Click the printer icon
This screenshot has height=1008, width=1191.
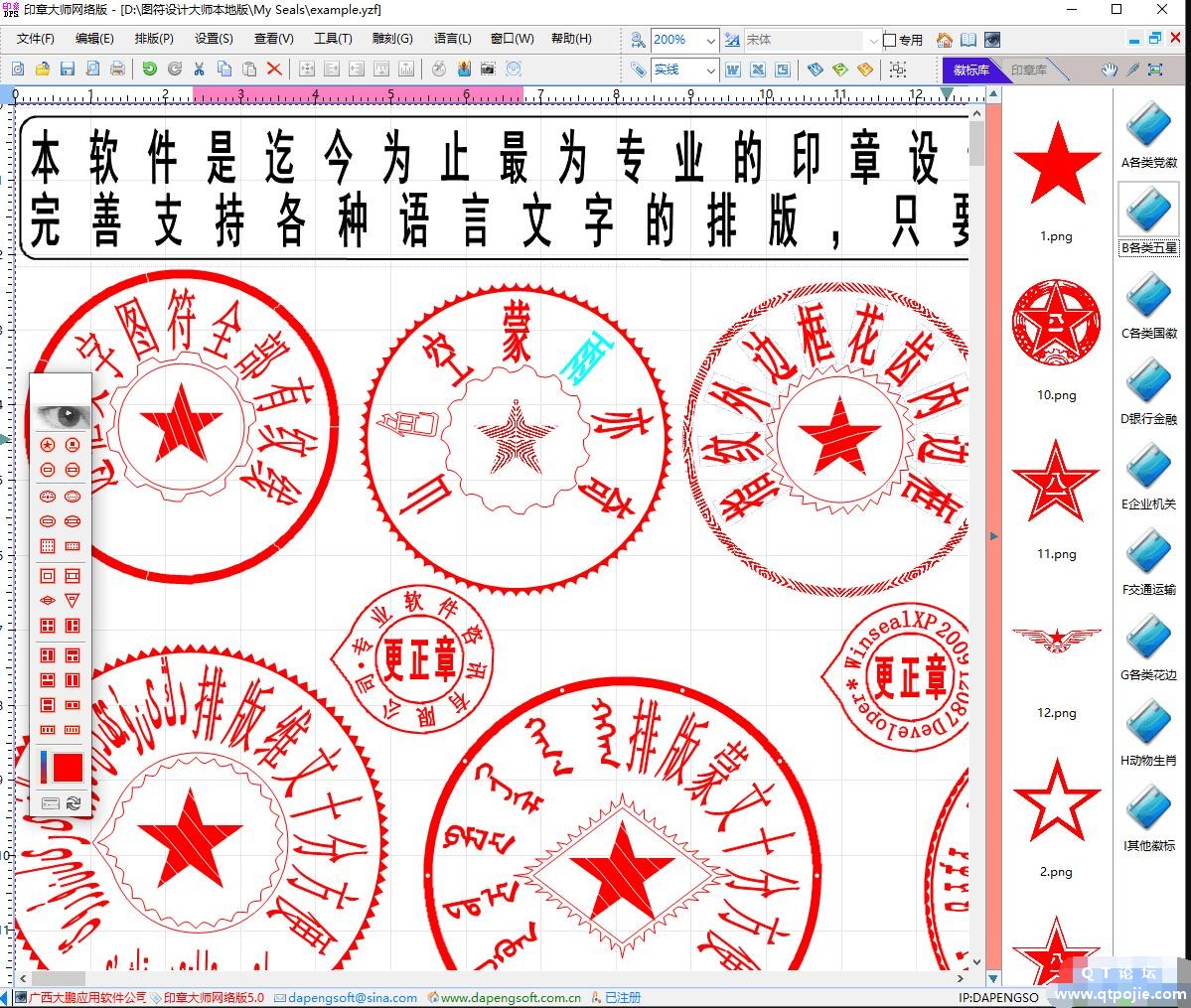[118, 70]
